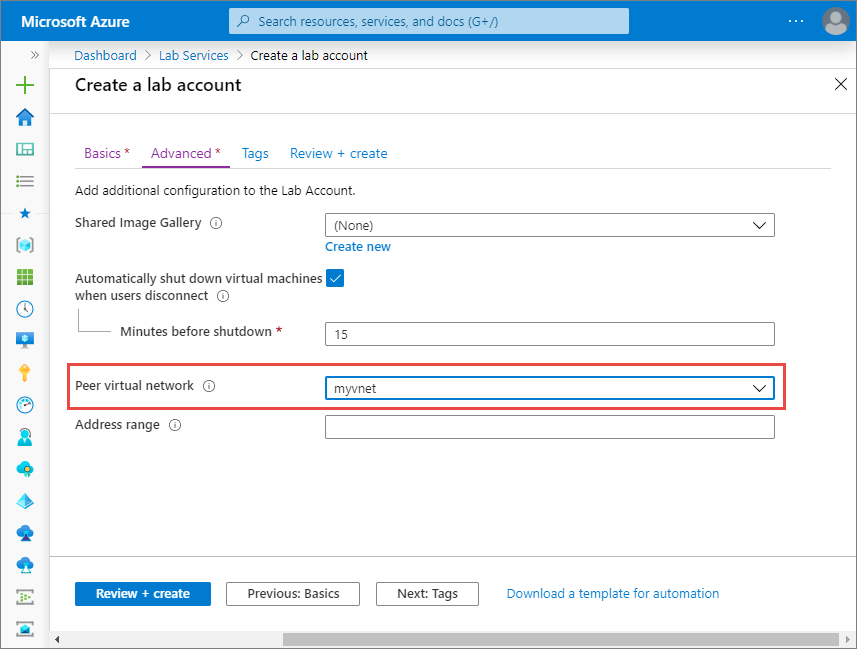Open the All services list icon
The height and width of the screenshot is (649, 857).
pos(25,181)
